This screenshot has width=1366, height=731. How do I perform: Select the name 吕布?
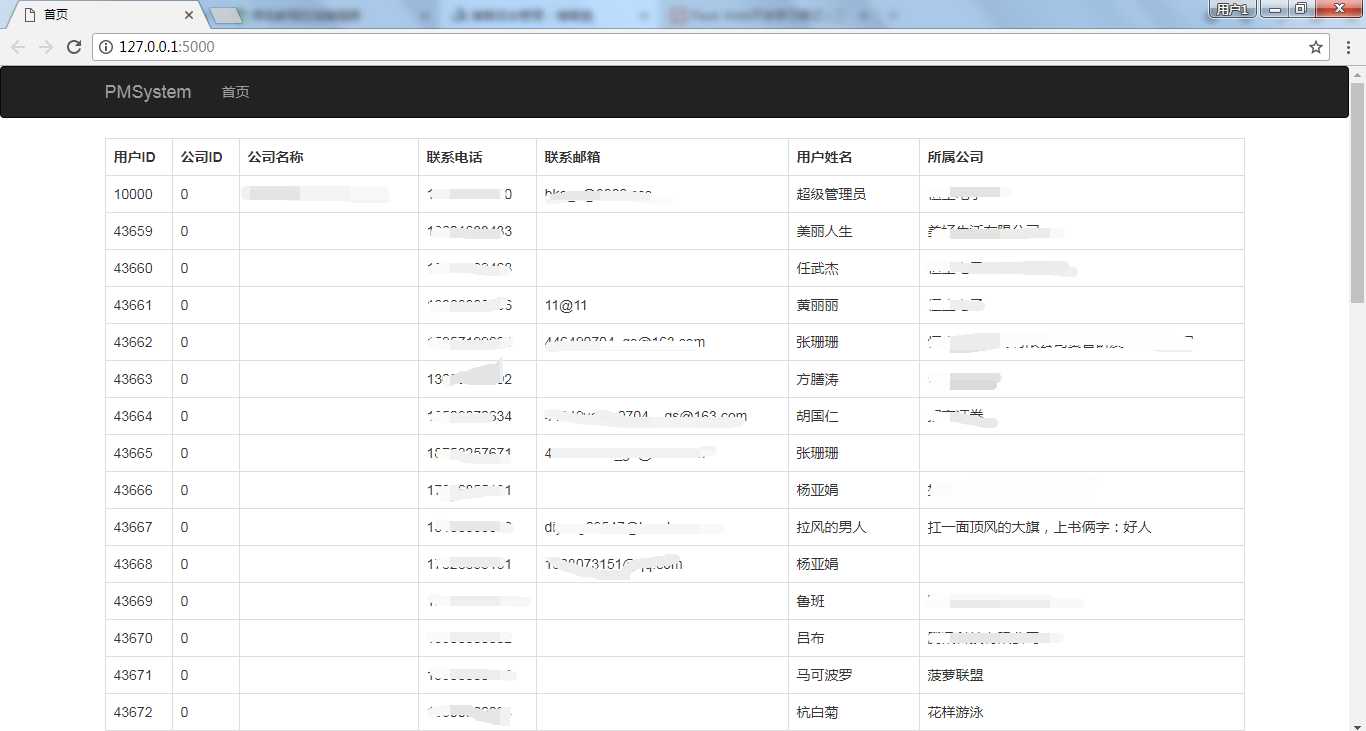pos(810,638)
